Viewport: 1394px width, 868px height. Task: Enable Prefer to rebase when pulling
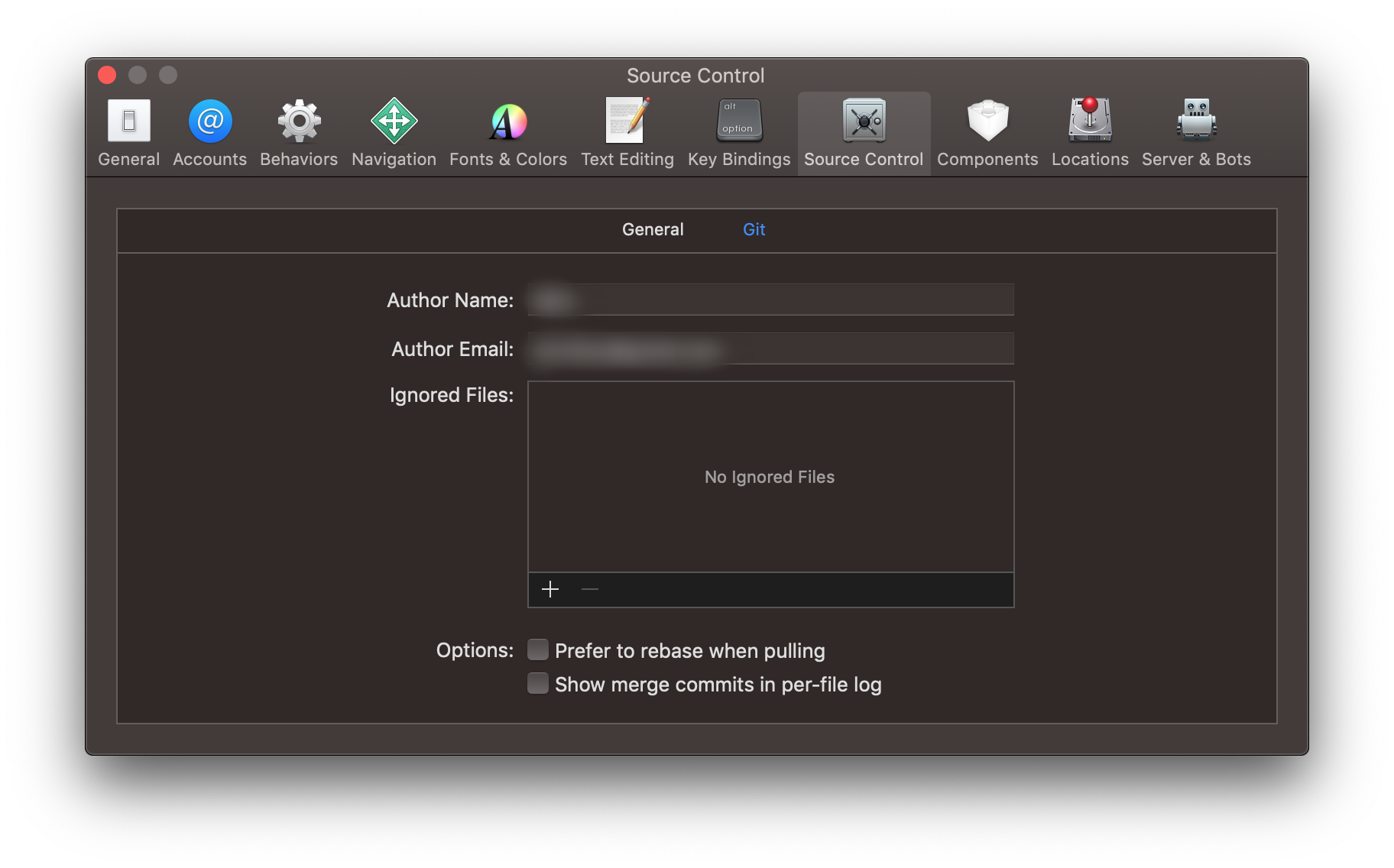(x=538, y=649)
